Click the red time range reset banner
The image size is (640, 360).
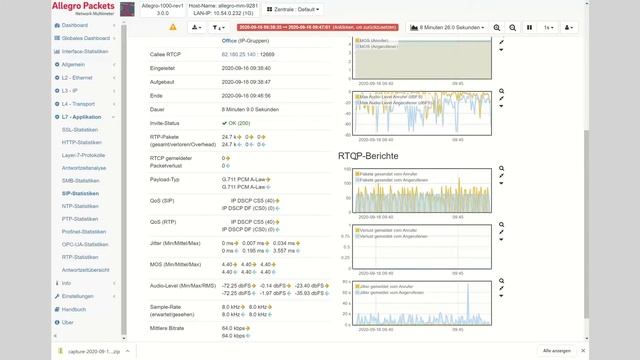(x=318, y=27)
